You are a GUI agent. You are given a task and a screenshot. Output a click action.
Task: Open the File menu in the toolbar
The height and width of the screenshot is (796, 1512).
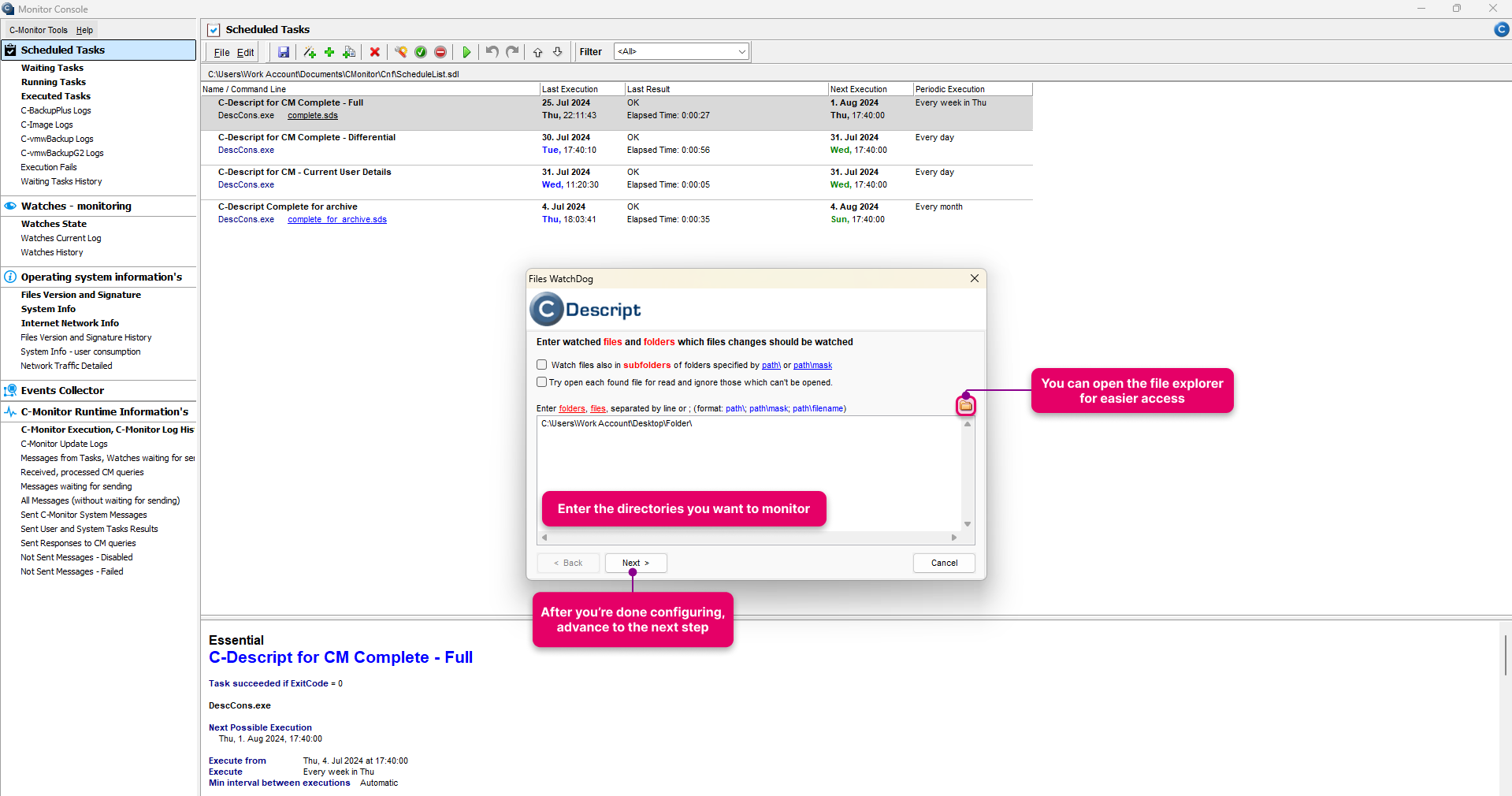click(222, 53)
